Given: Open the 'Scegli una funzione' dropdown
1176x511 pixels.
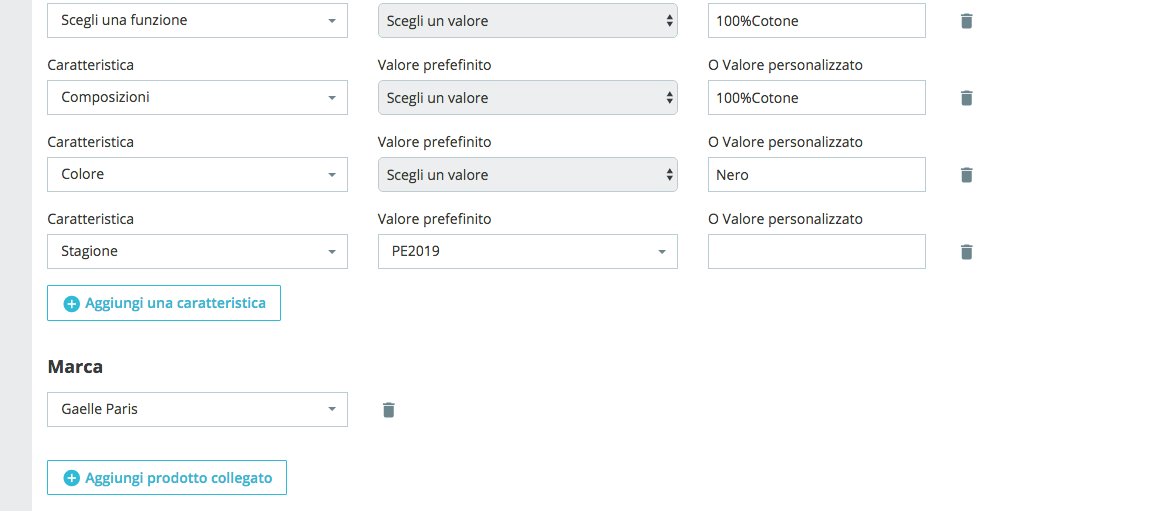Looking at the screenshot, I should tap(197, 21).
